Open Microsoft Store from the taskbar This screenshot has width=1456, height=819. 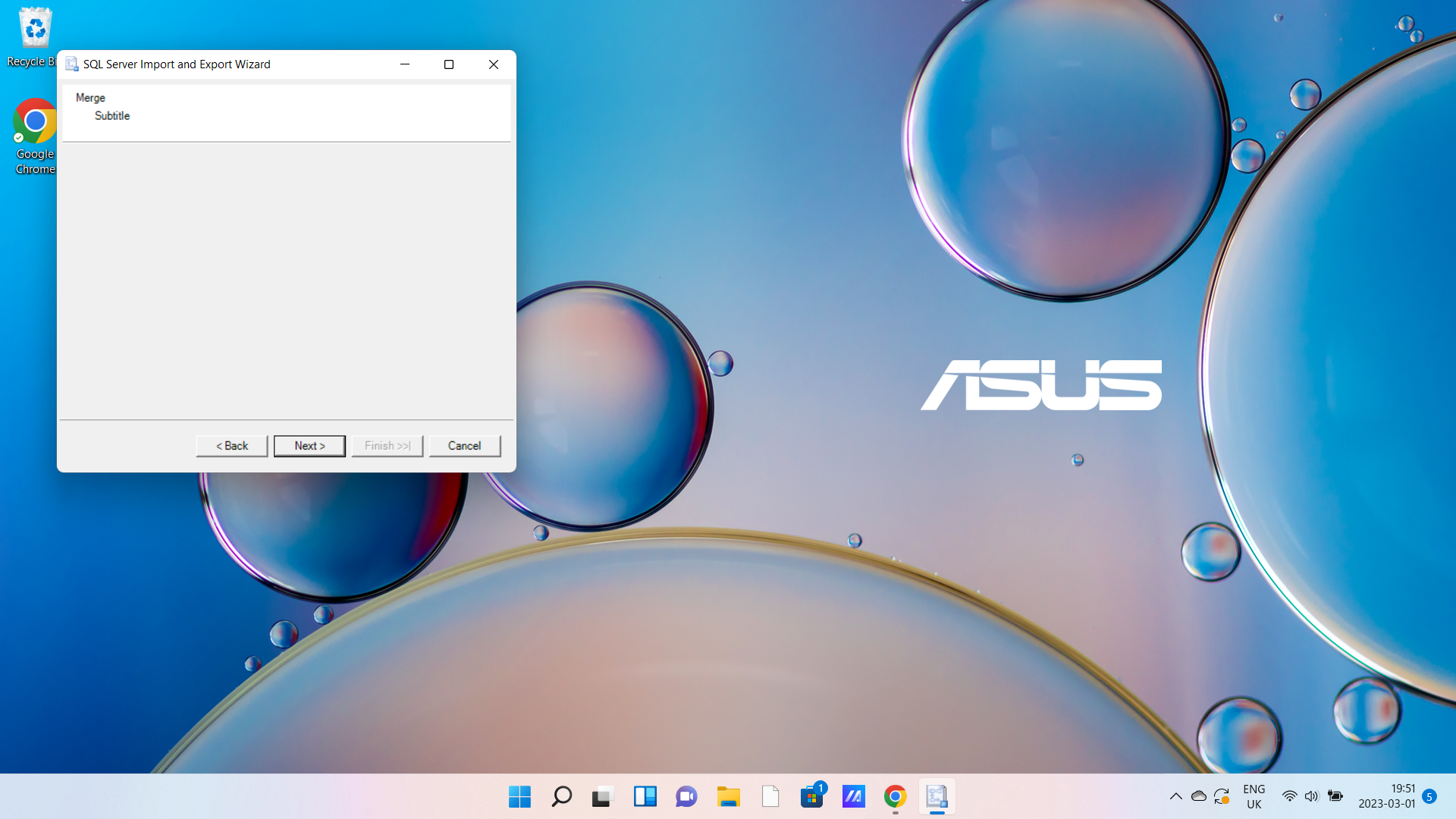pos(811,796)
